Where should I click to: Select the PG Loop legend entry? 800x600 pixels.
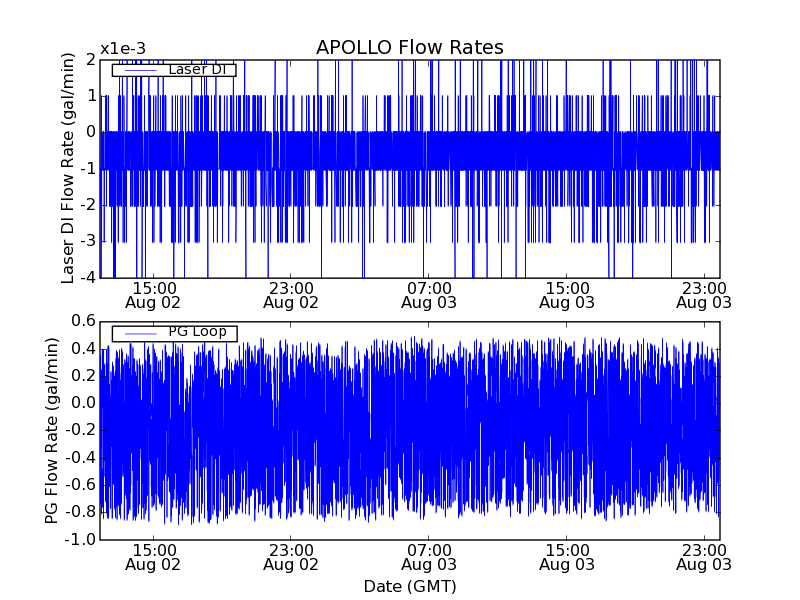click(196, 332)
